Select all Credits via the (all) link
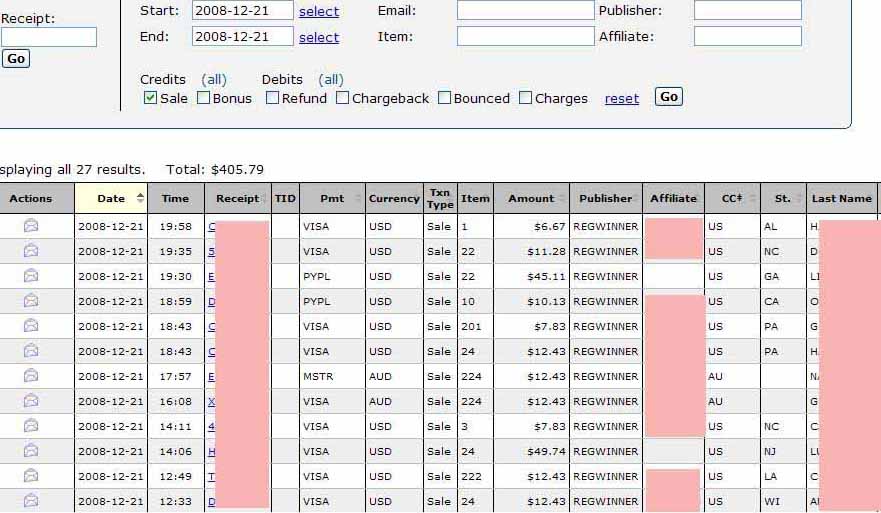 pos(214,80)
